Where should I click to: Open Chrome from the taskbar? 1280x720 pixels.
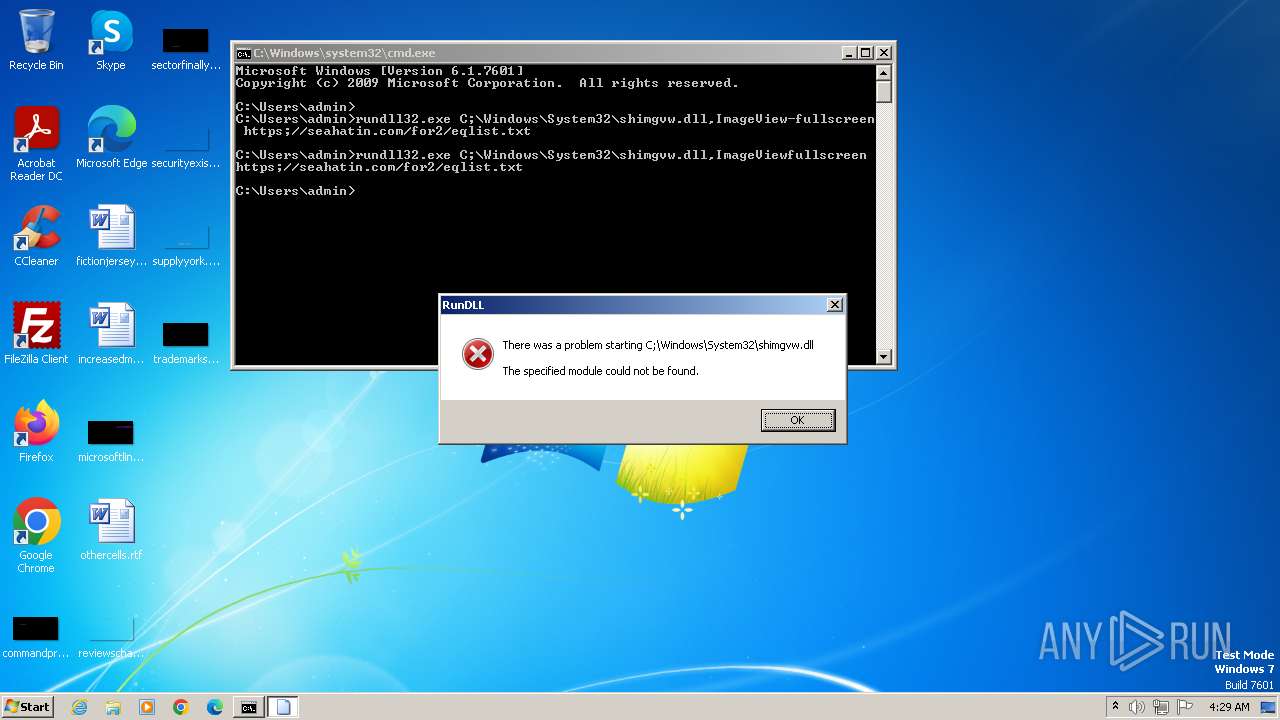181,707
